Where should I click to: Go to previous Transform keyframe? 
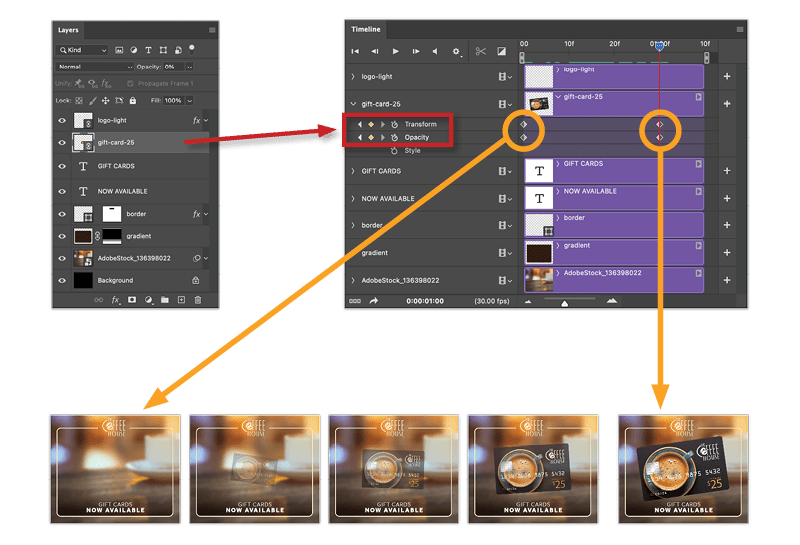click(x=360, y=125)
